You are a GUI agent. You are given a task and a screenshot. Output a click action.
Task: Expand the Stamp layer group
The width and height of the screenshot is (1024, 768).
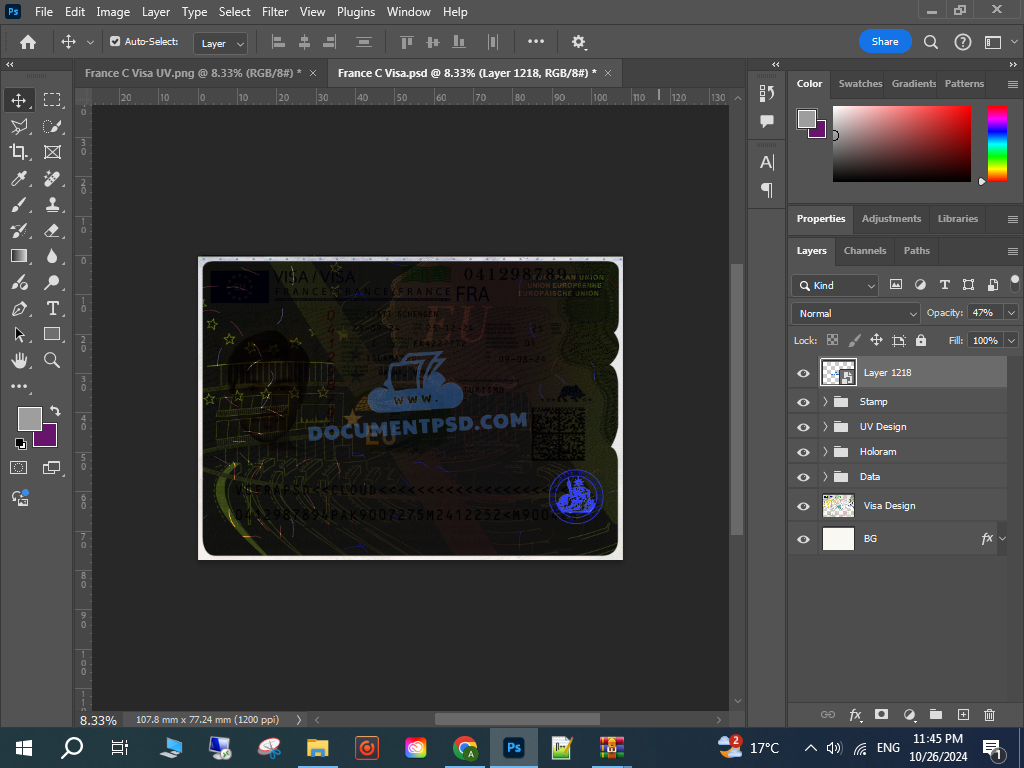[825, 402]
